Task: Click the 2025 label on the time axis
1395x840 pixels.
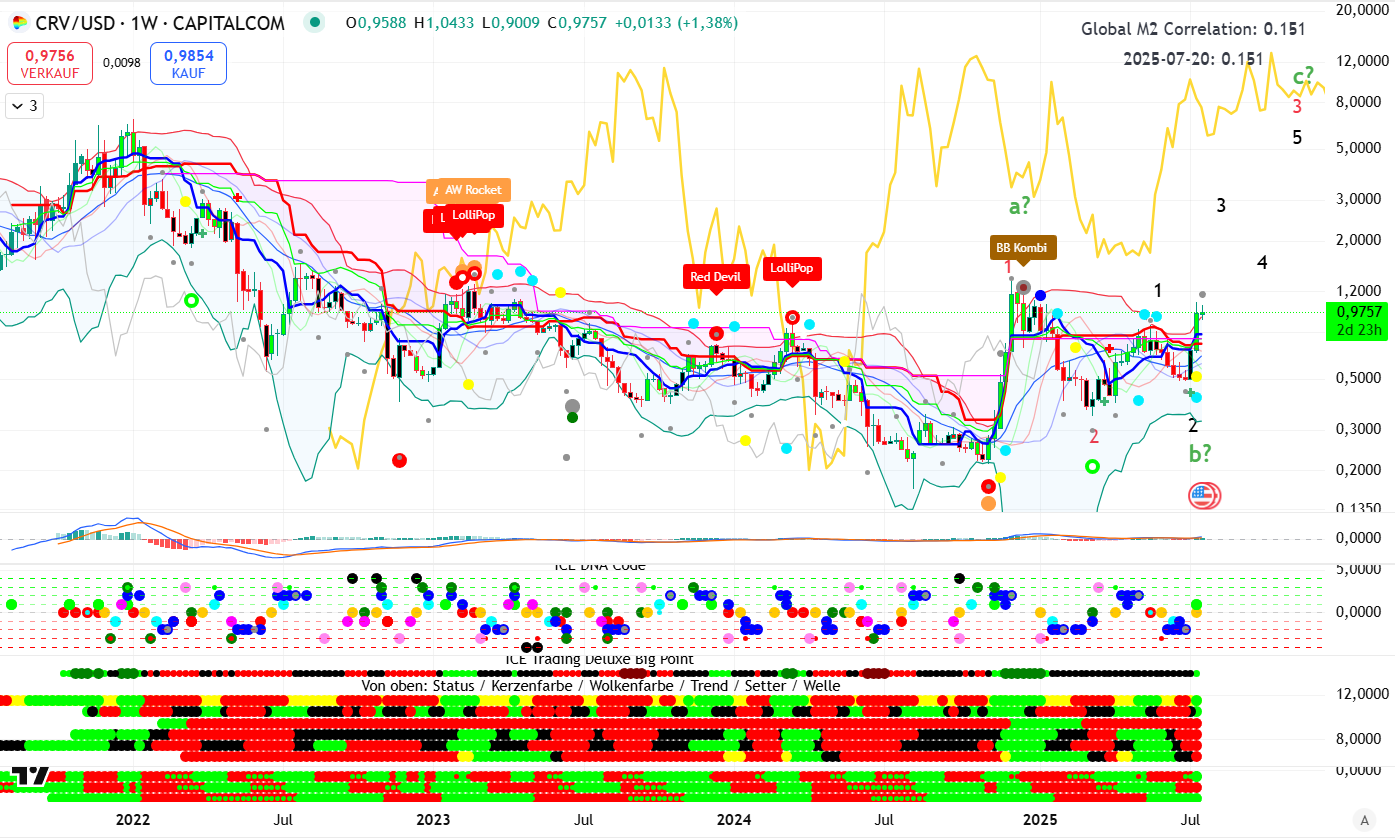Action: pyautogui.click(x=1040, y=820)
